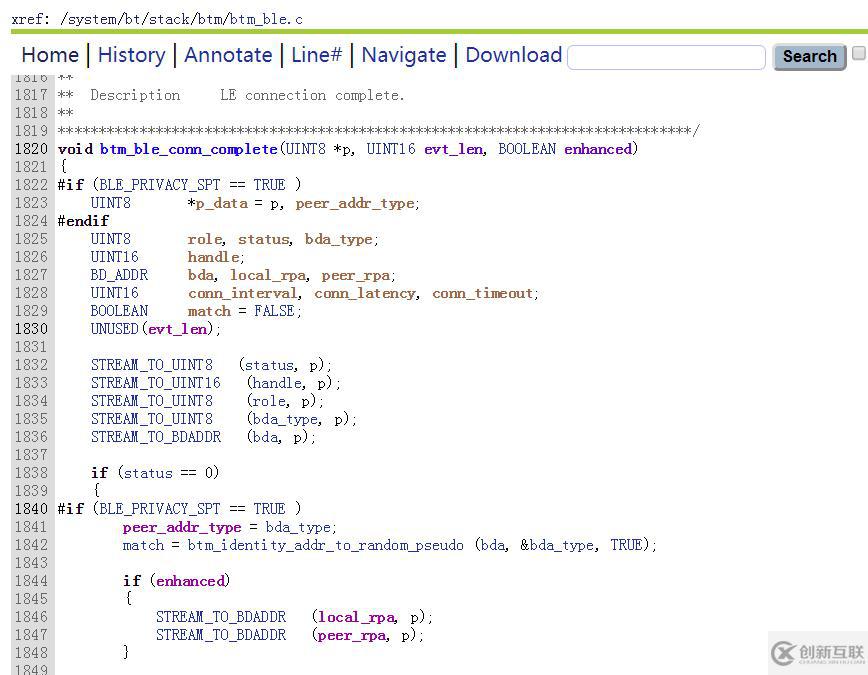868x675 pixels.
Task: Click the evt_len parameter in function signature
Action: [x=453, y=150]
